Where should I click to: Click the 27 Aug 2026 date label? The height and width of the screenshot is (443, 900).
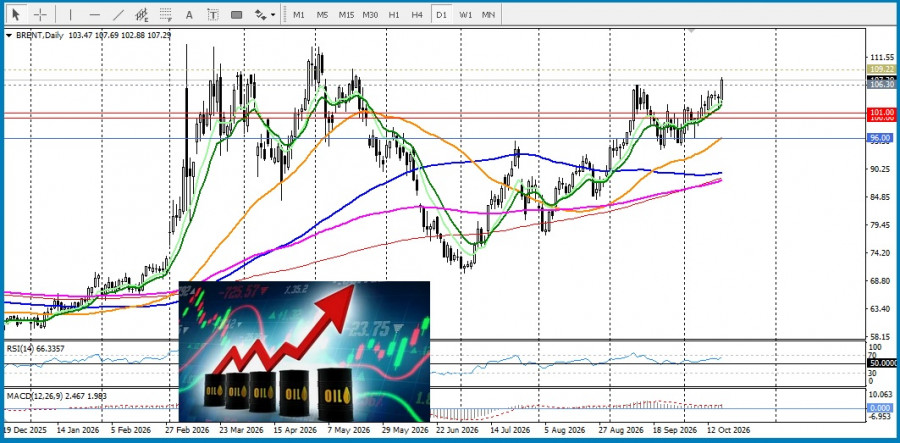619,430
